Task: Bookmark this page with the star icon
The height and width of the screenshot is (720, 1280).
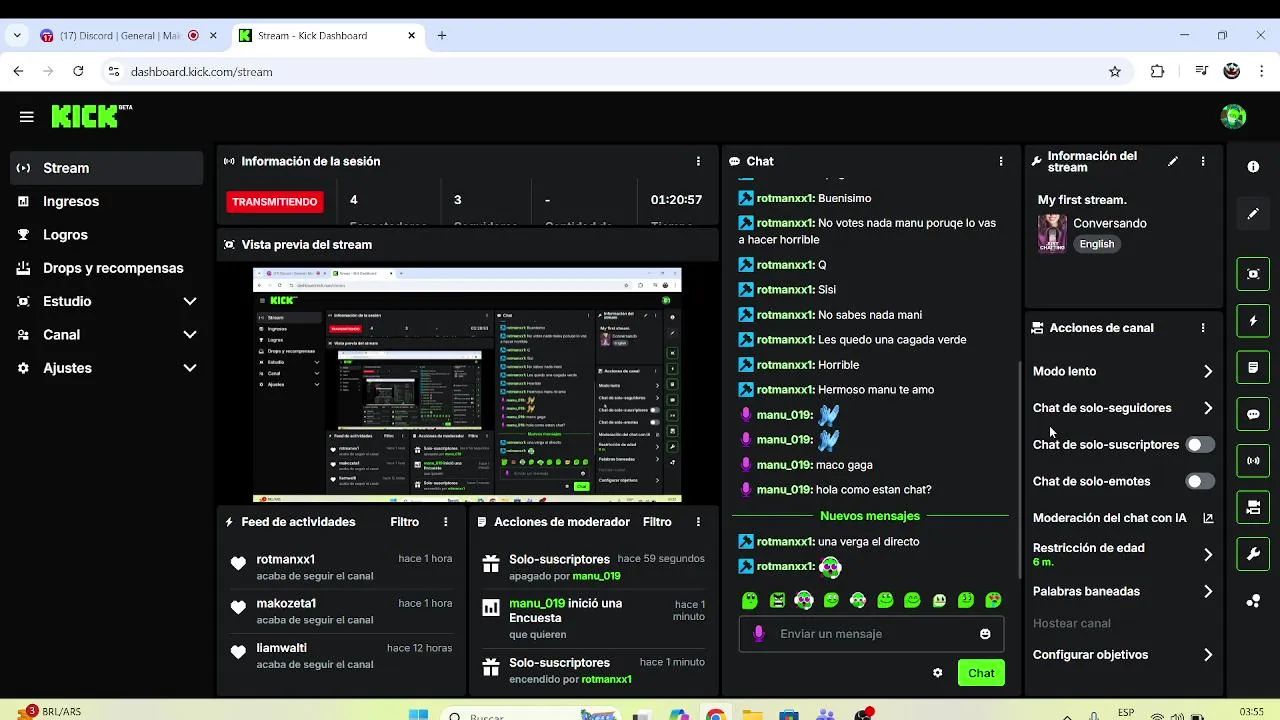Action: 1115,72
